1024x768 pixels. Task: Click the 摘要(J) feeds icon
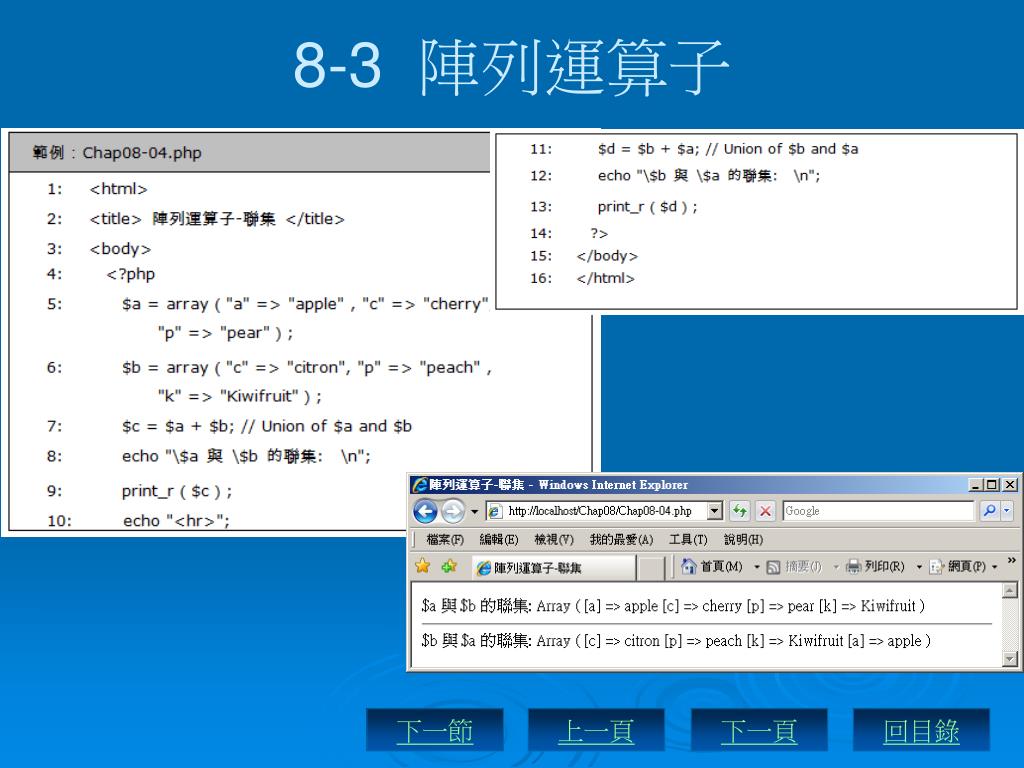point(773,567)
